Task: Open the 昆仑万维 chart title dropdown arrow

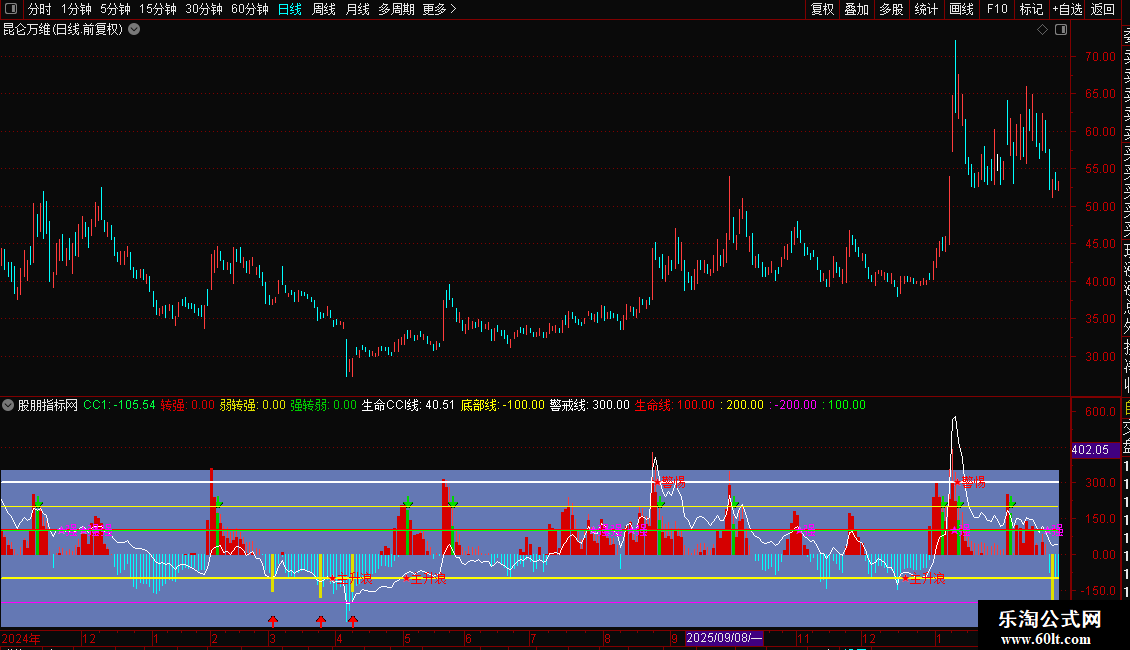Action: [x=134, y=30]
